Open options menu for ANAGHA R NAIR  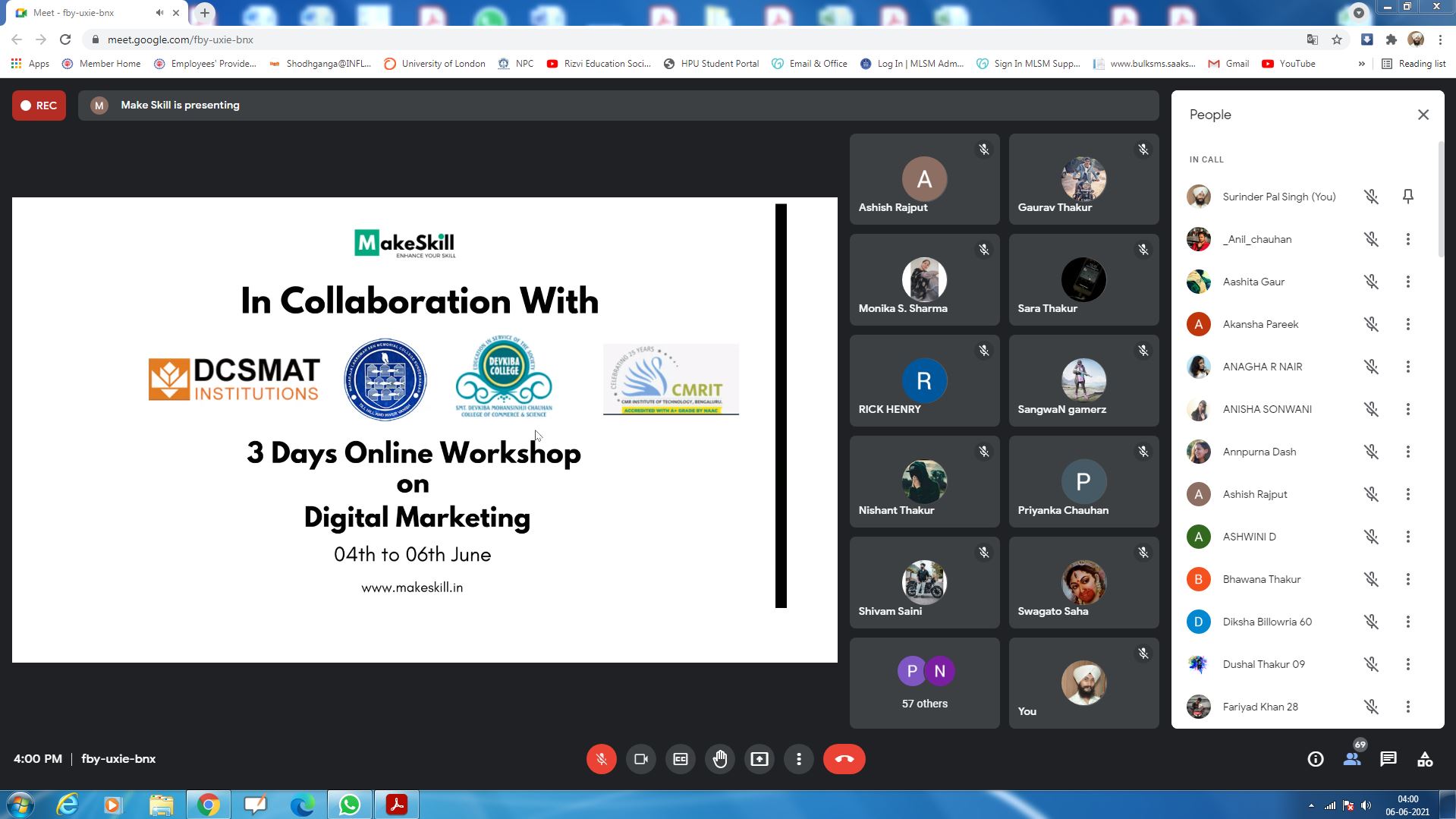pos(1407,367)
